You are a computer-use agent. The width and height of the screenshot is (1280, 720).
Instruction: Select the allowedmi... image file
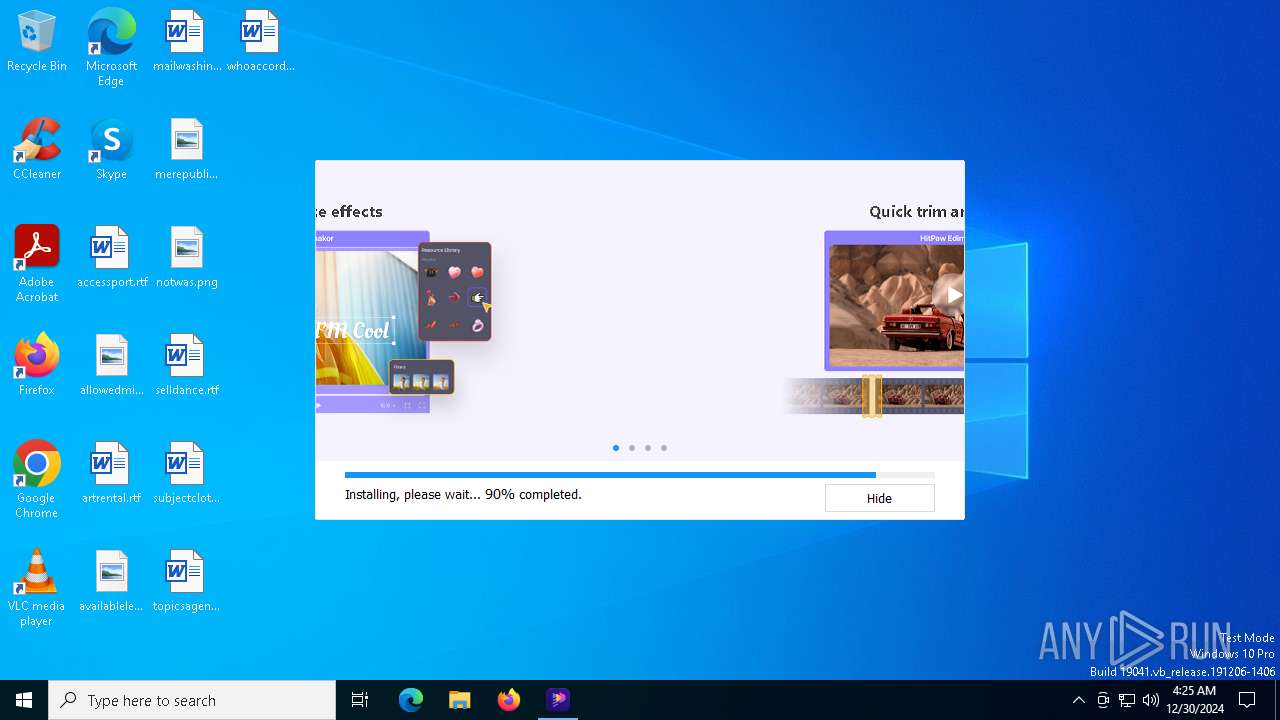(111, 365)
